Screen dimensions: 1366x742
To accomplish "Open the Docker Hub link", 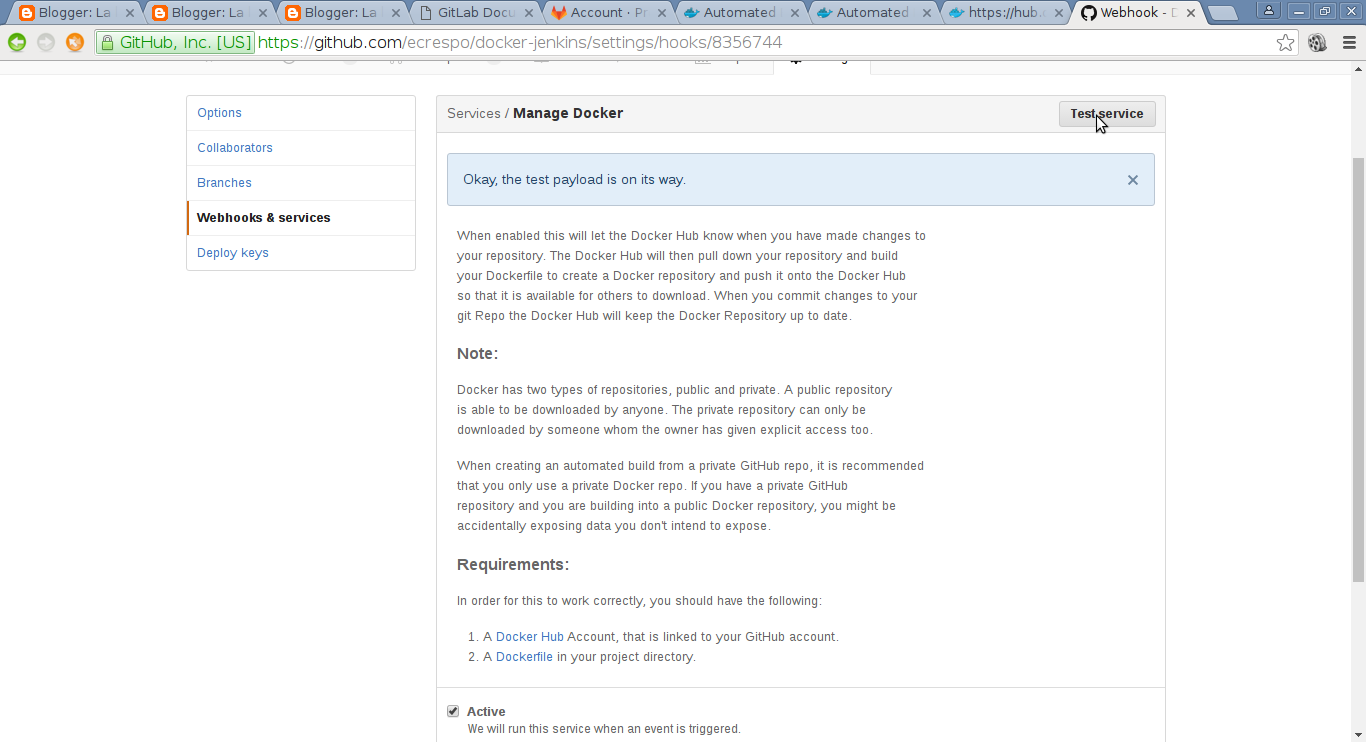I will (529, 637).
